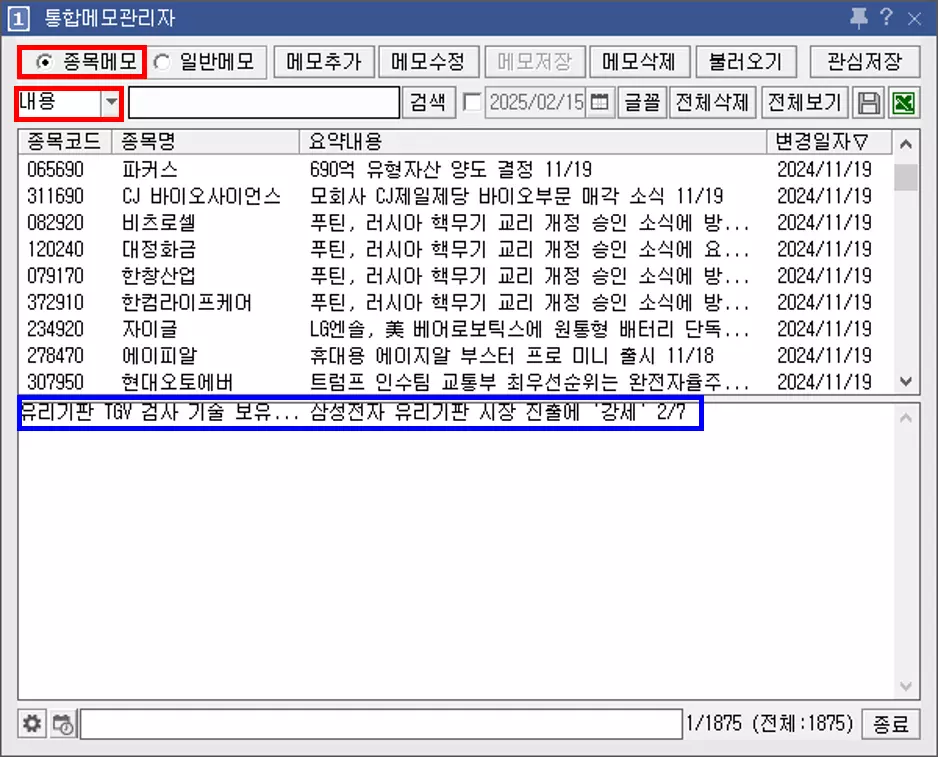
Task: Open the calendar date picker icon
Action: tap(599, 102)
